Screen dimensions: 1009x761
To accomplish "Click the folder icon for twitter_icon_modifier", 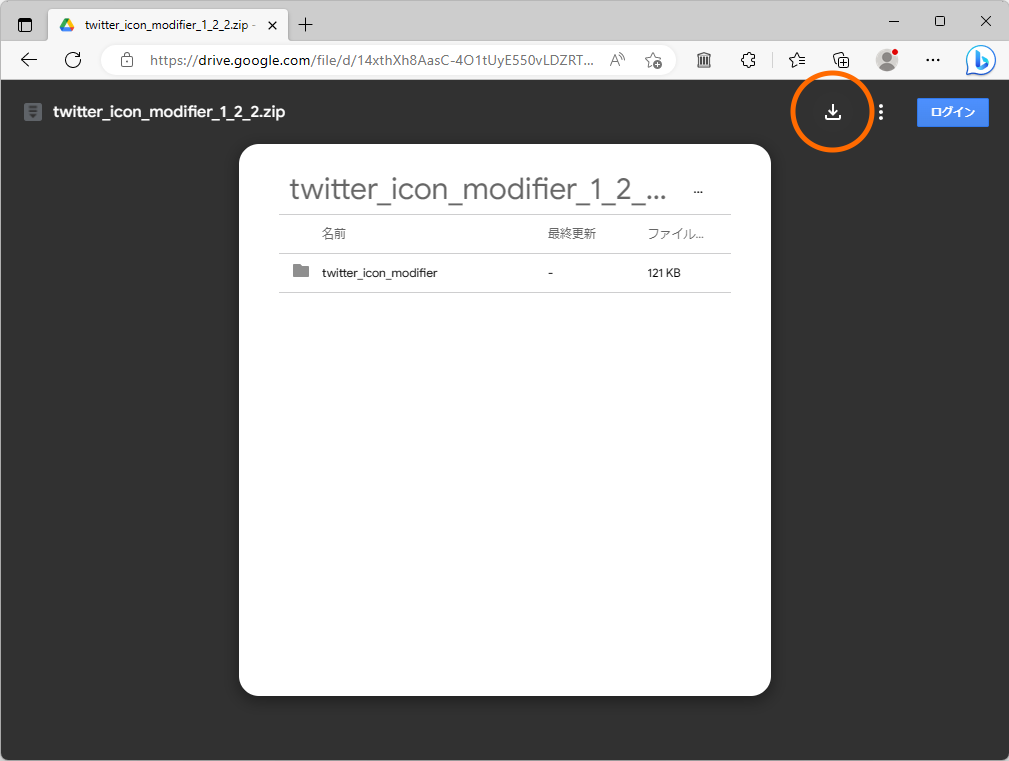I will 301,272.
